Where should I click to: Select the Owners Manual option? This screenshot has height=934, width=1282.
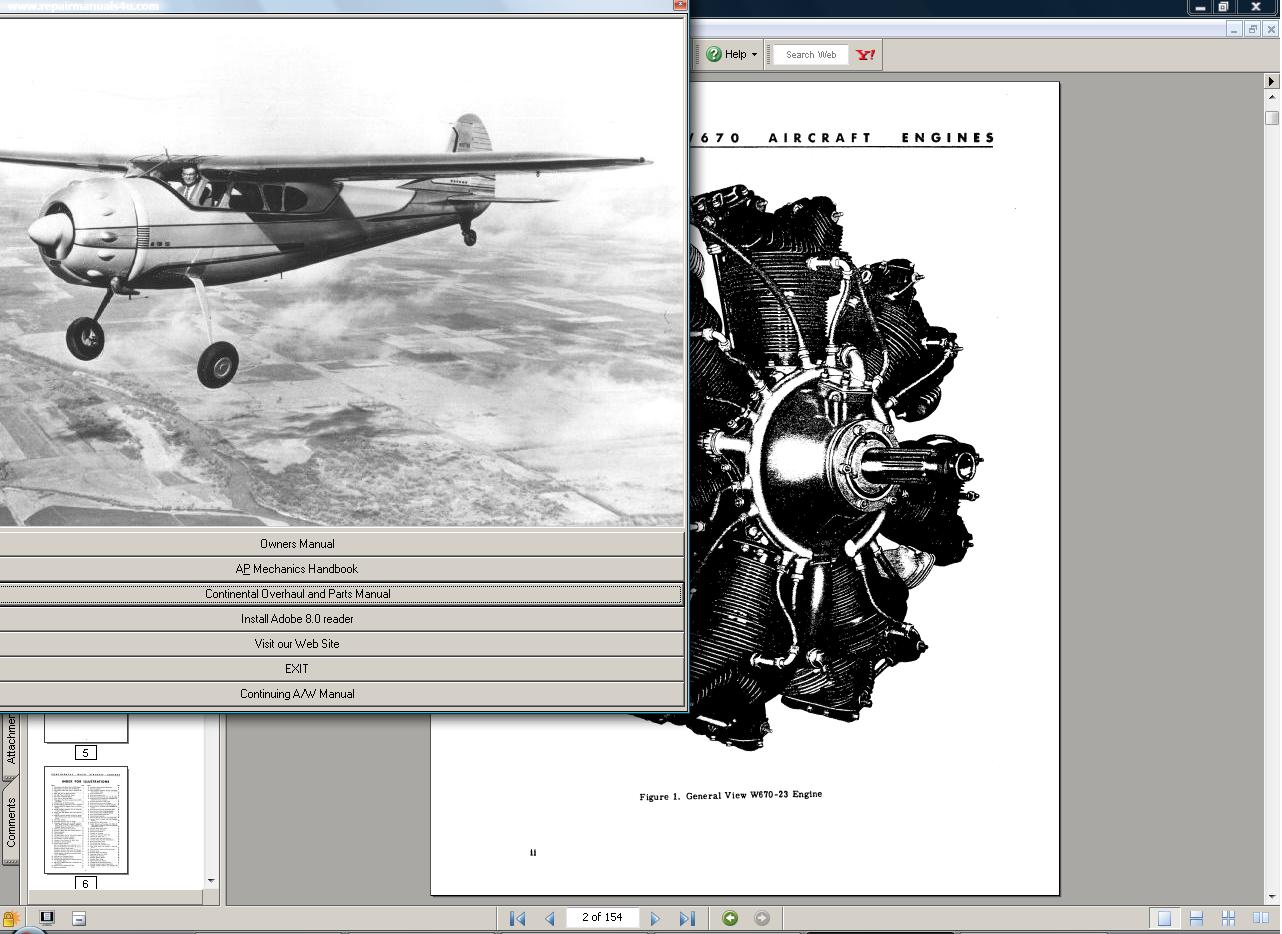coord(296,543)
